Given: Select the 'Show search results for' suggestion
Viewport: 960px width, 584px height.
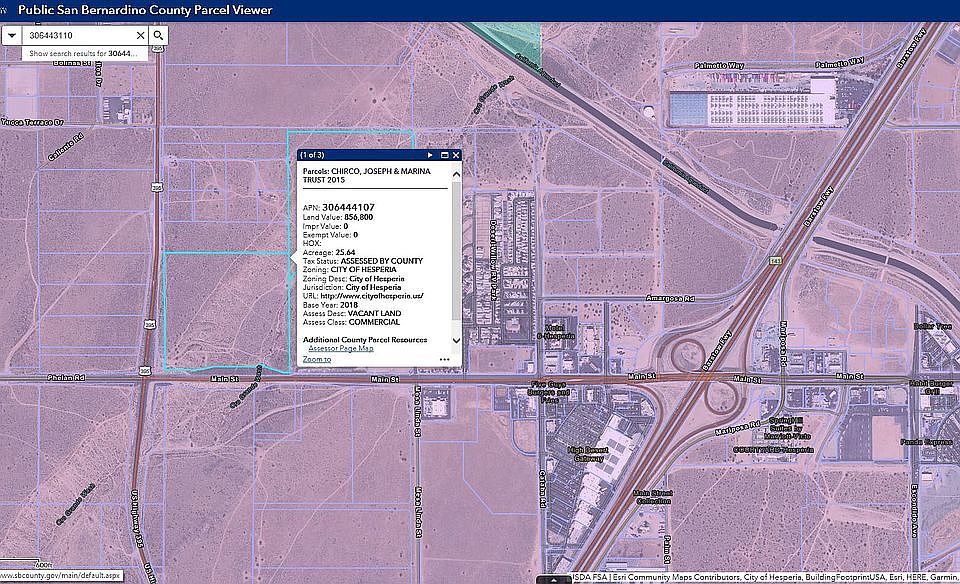Looking at the screenshot, I should pos(84,53).
